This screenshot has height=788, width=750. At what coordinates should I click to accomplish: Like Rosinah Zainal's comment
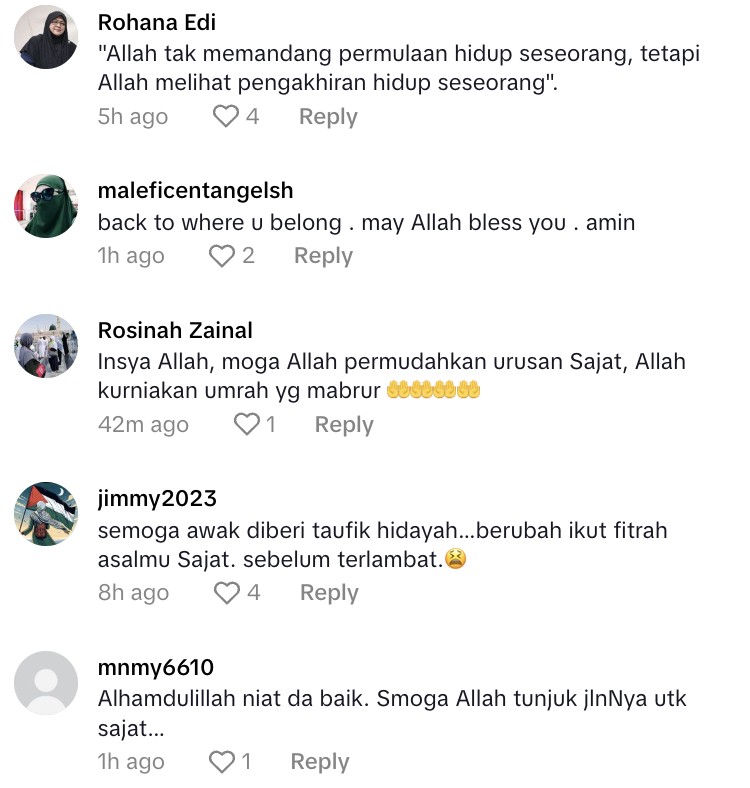click(x=247, y=424)
